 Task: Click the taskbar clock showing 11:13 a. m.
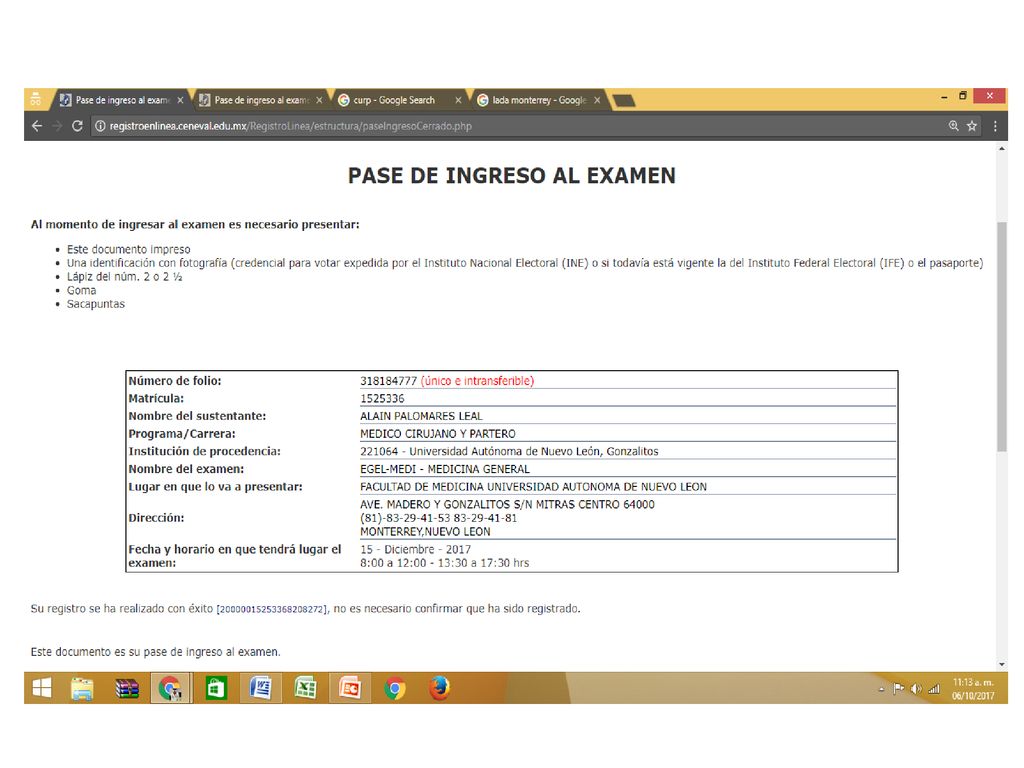(x=973, y=689)
